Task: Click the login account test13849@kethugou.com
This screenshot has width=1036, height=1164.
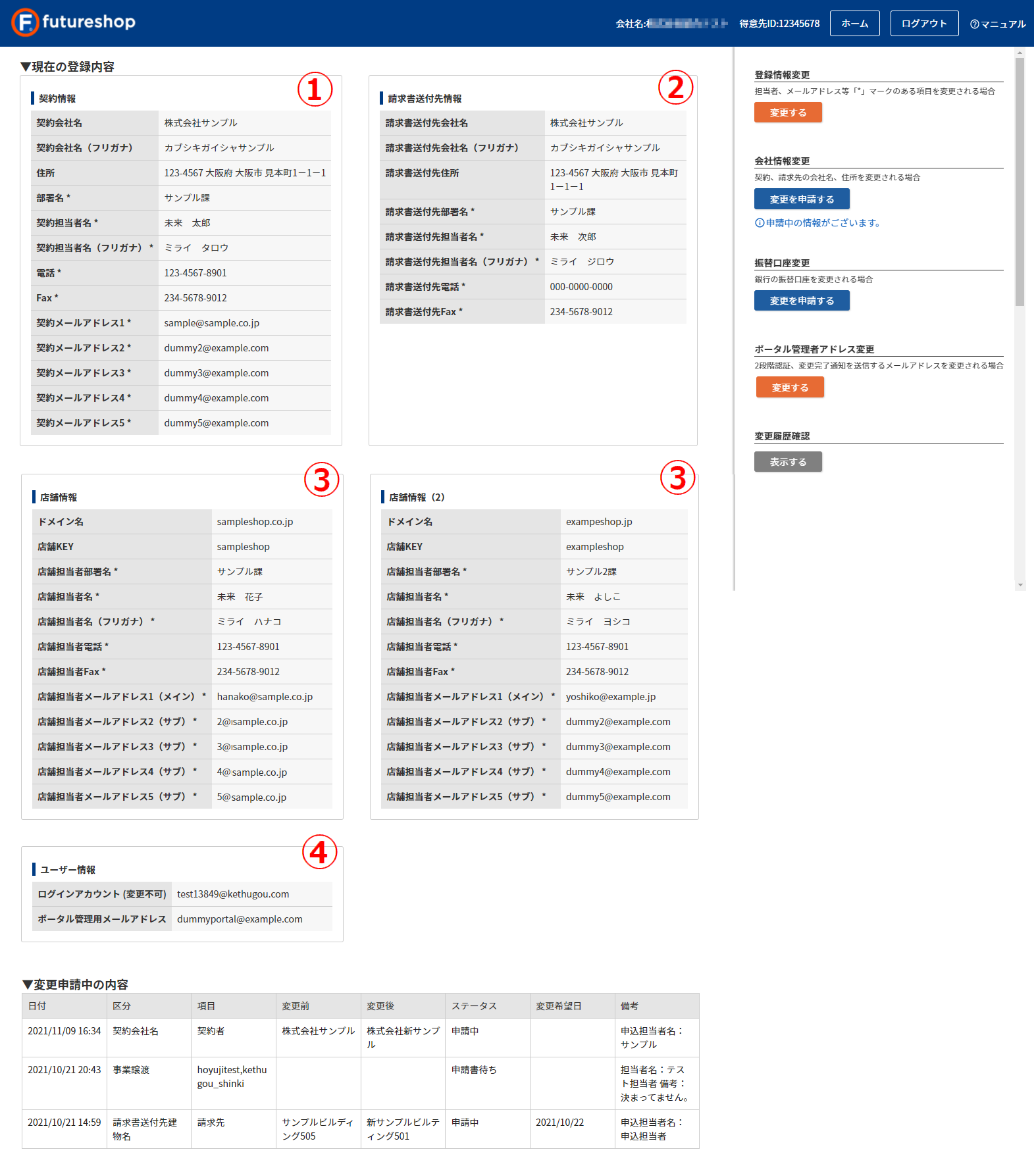Action: click(233, 894)
